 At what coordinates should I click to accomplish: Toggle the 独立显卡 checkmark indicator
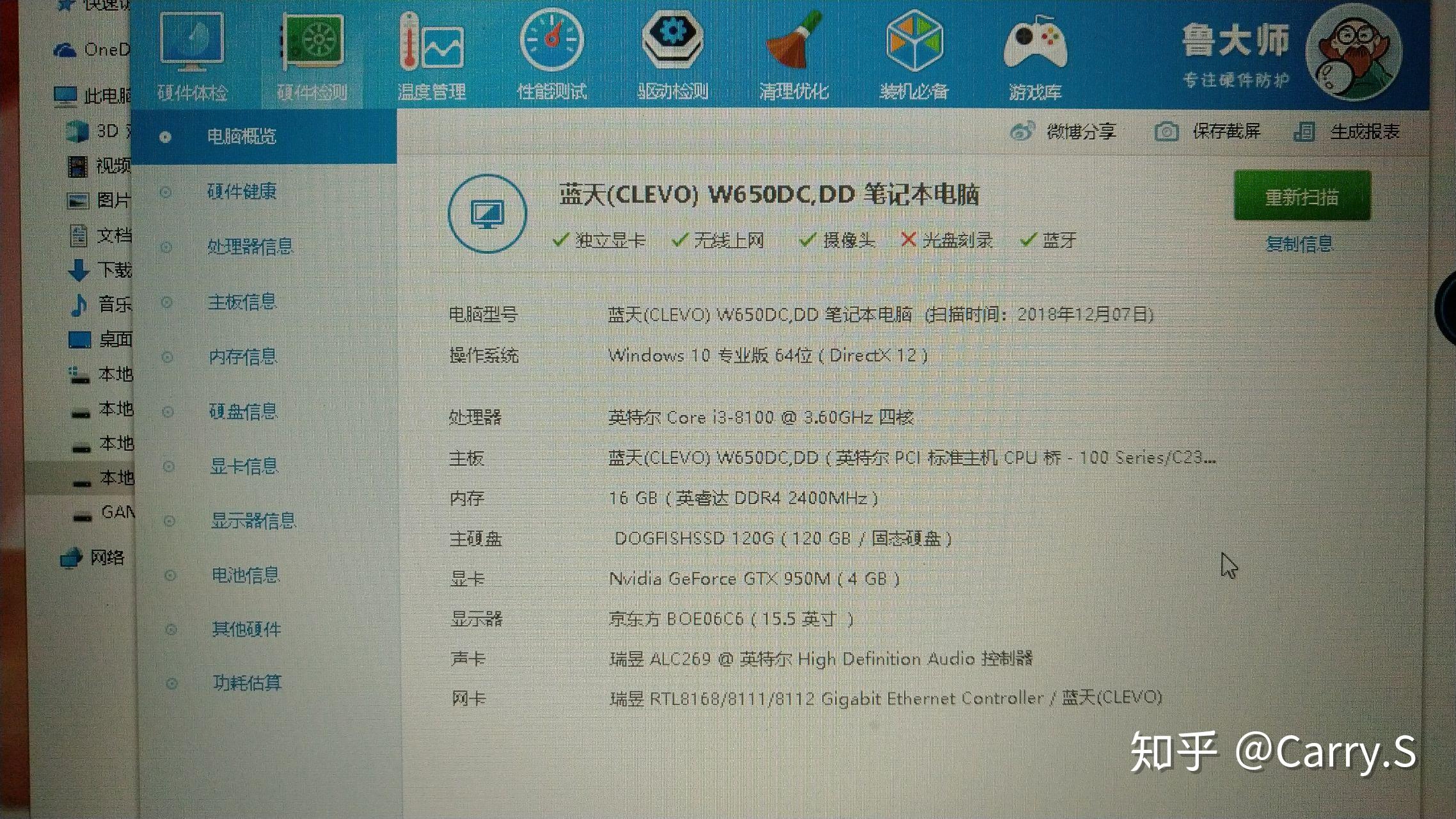coord(559,240)
